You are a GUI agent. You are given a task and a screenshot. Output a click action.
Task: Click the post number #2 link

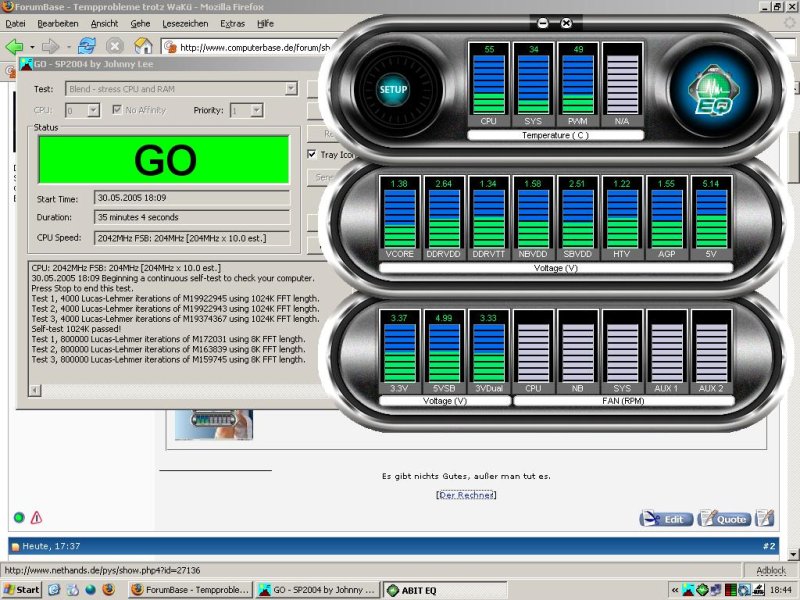click(x=769, y=546)
